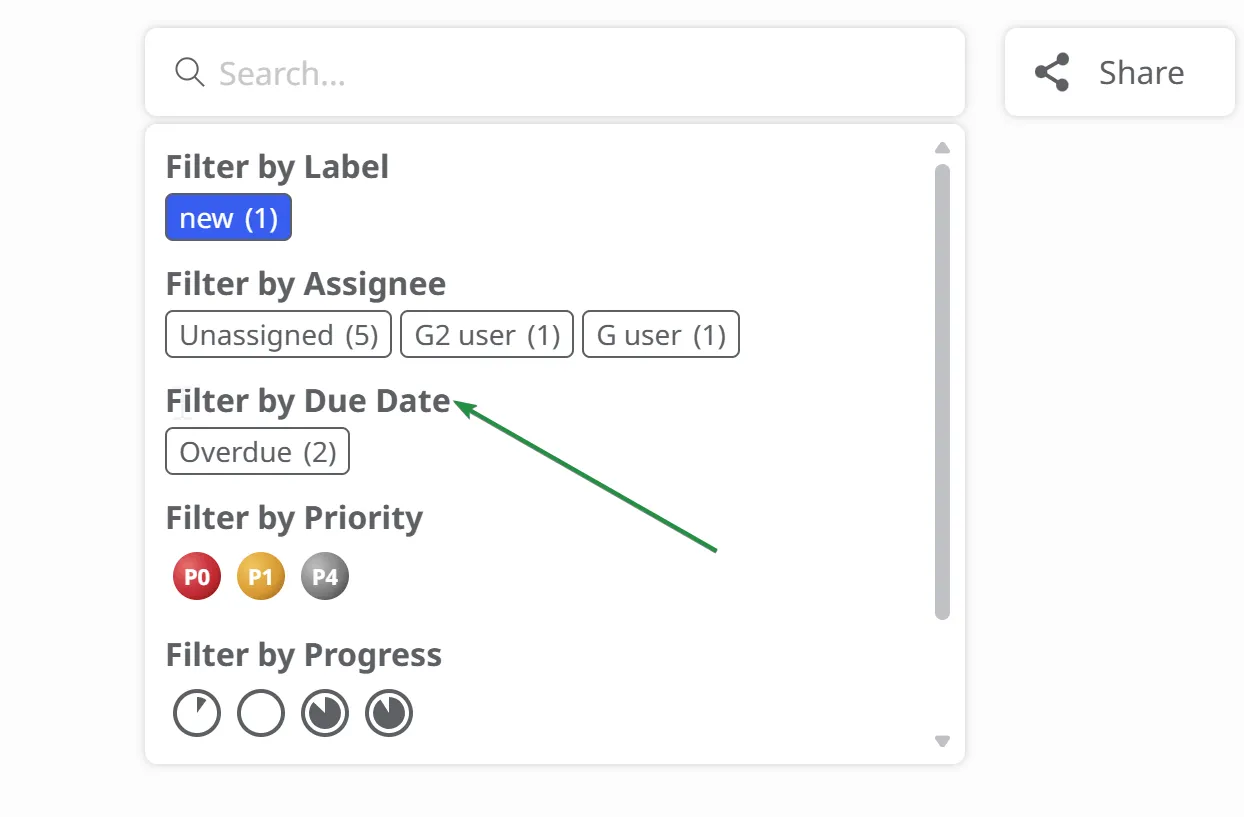Filter by the gray P4 priority

click(325, 577)
